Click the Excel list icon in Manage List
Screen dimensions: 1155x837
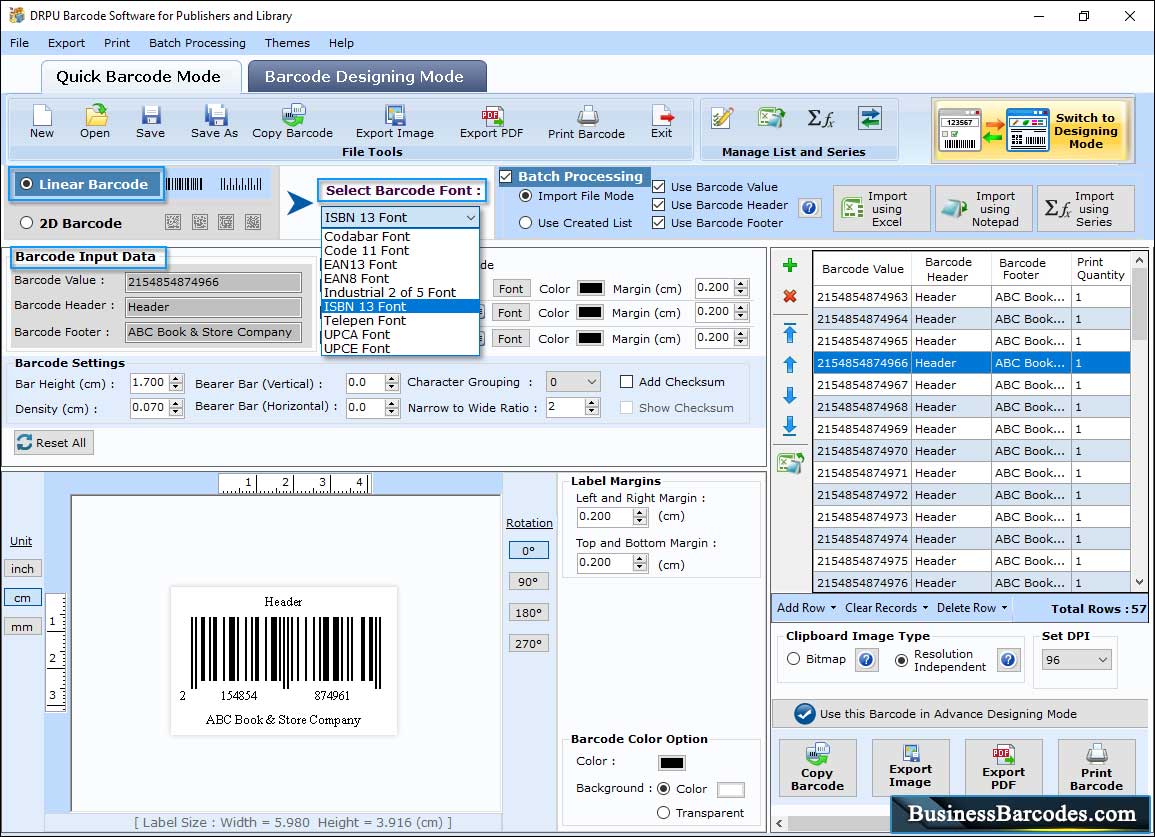pos(770,118)
